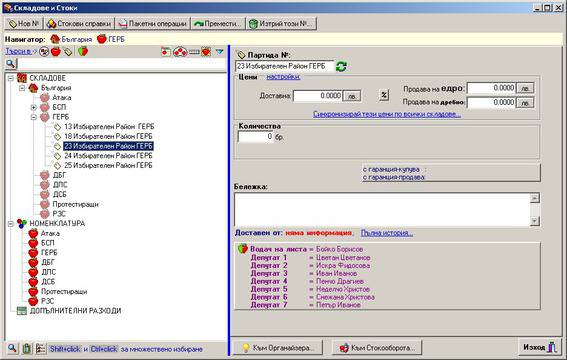Click the multi-apple cluster icon above tree

click(x=180, y=52)
